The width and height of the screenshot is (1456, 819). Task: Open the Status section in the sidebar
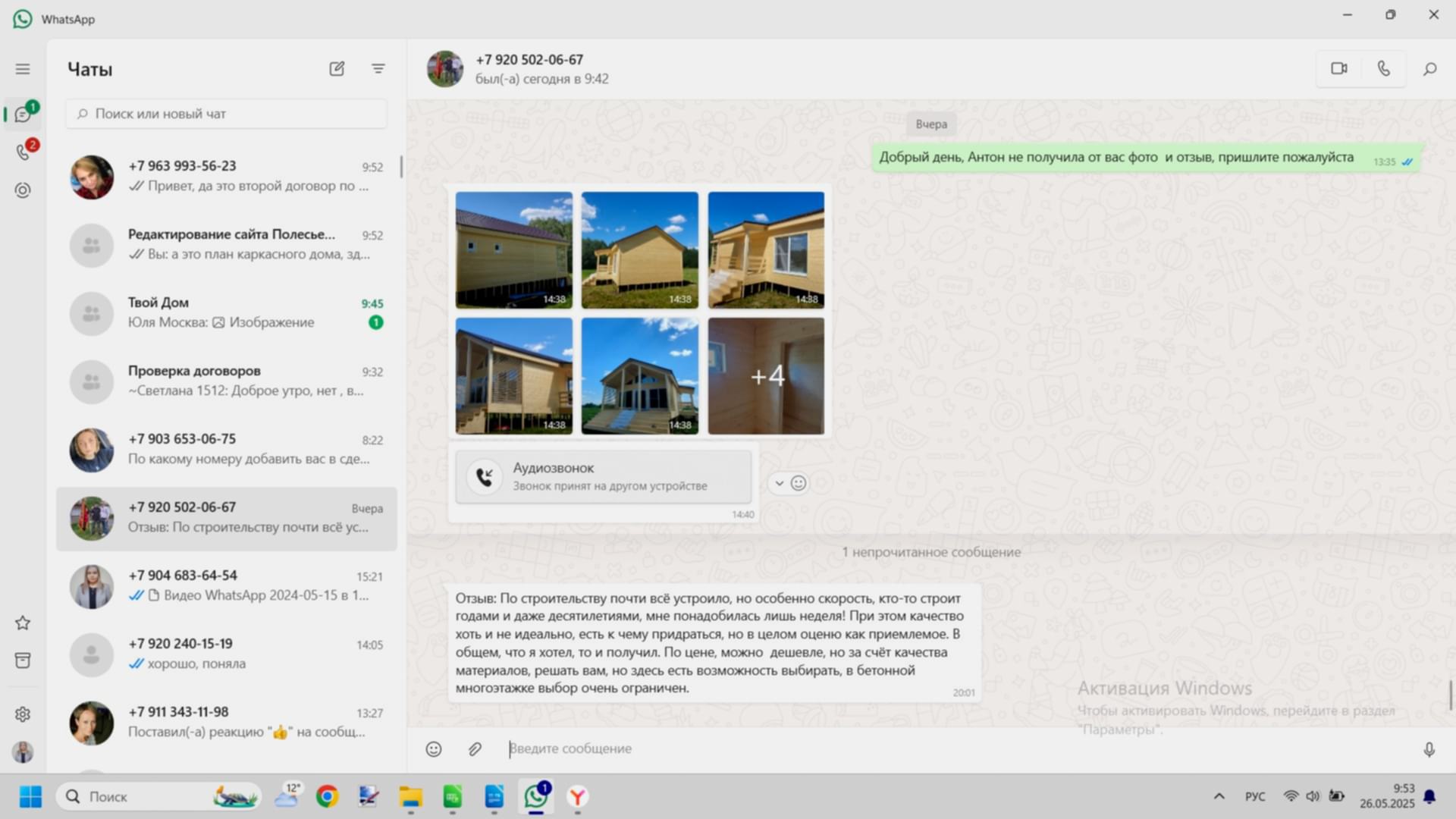click(23, 190)
